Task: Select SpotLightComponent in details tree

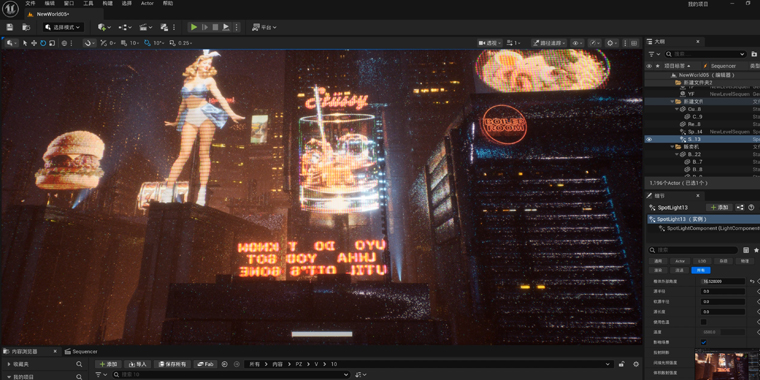Action: (x=710, y=228)
